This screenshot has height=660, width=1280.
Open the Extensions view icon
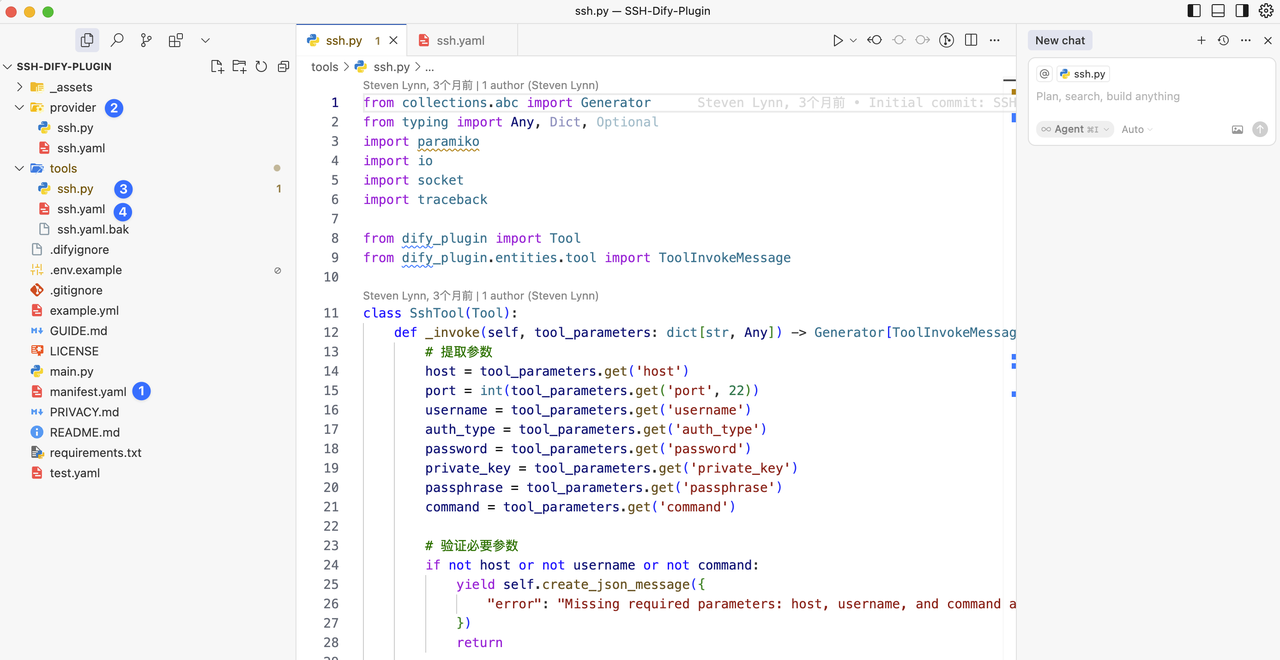tap(176, 40)
